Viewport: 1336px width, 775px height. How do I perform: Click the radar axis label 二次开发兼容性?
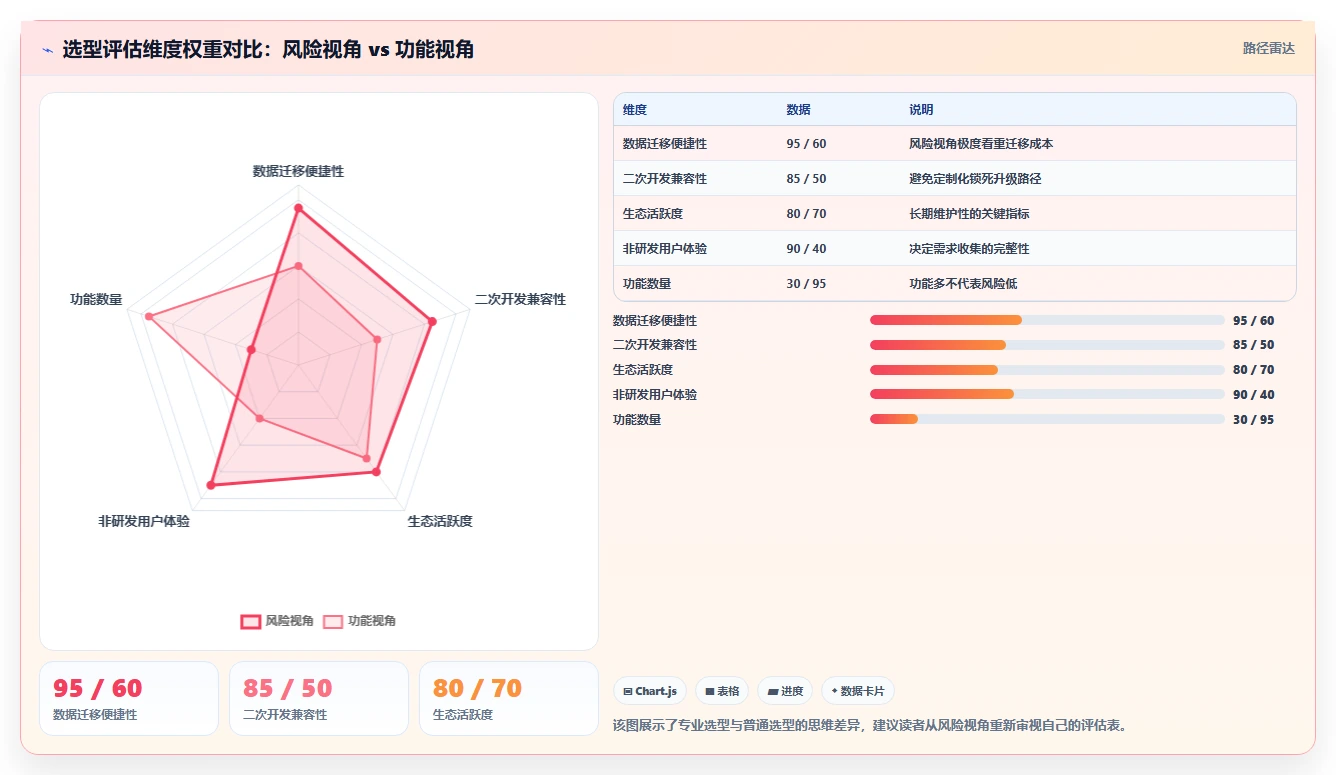click(x=520, y=300)
